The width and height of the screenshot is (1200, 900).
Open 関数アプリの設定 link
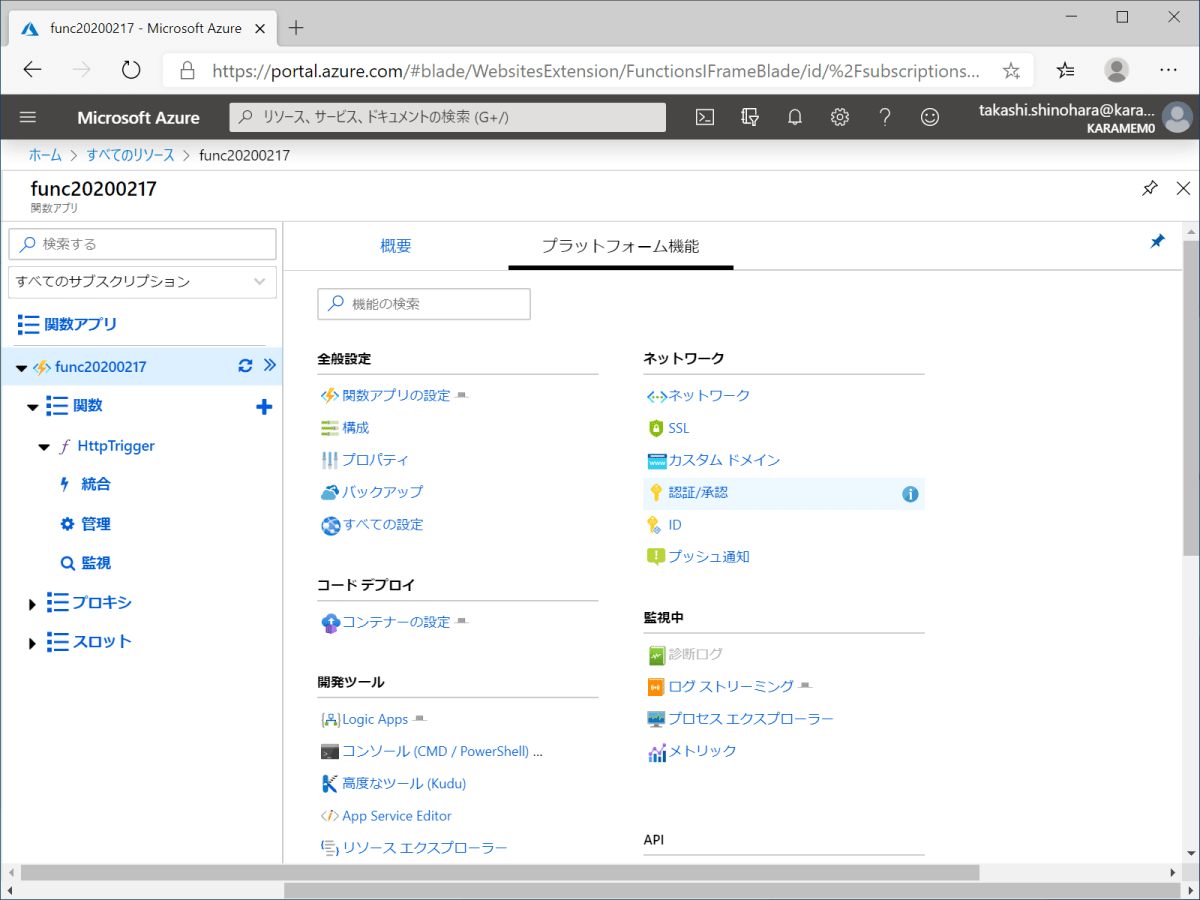pyautogui.click(x=396, y=395)
